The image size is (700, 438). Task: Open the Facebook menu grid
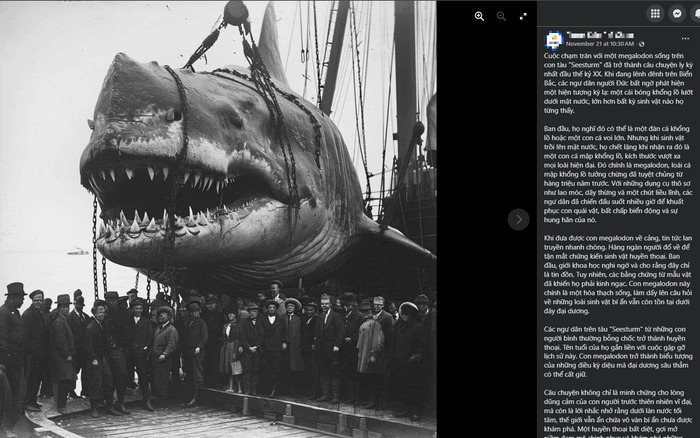[655, 13]
